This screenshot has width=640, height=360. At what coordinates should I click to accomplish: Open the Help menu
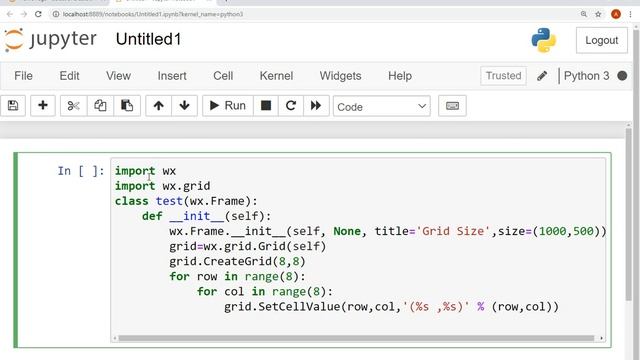click(x=400, y=76)
